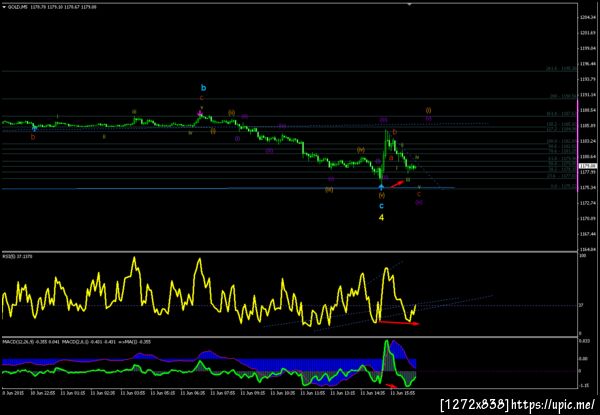Select the yellow 4 wave label
Image resolution: width=600 pixels, height=415 pixels.
[x=381, y=217]
